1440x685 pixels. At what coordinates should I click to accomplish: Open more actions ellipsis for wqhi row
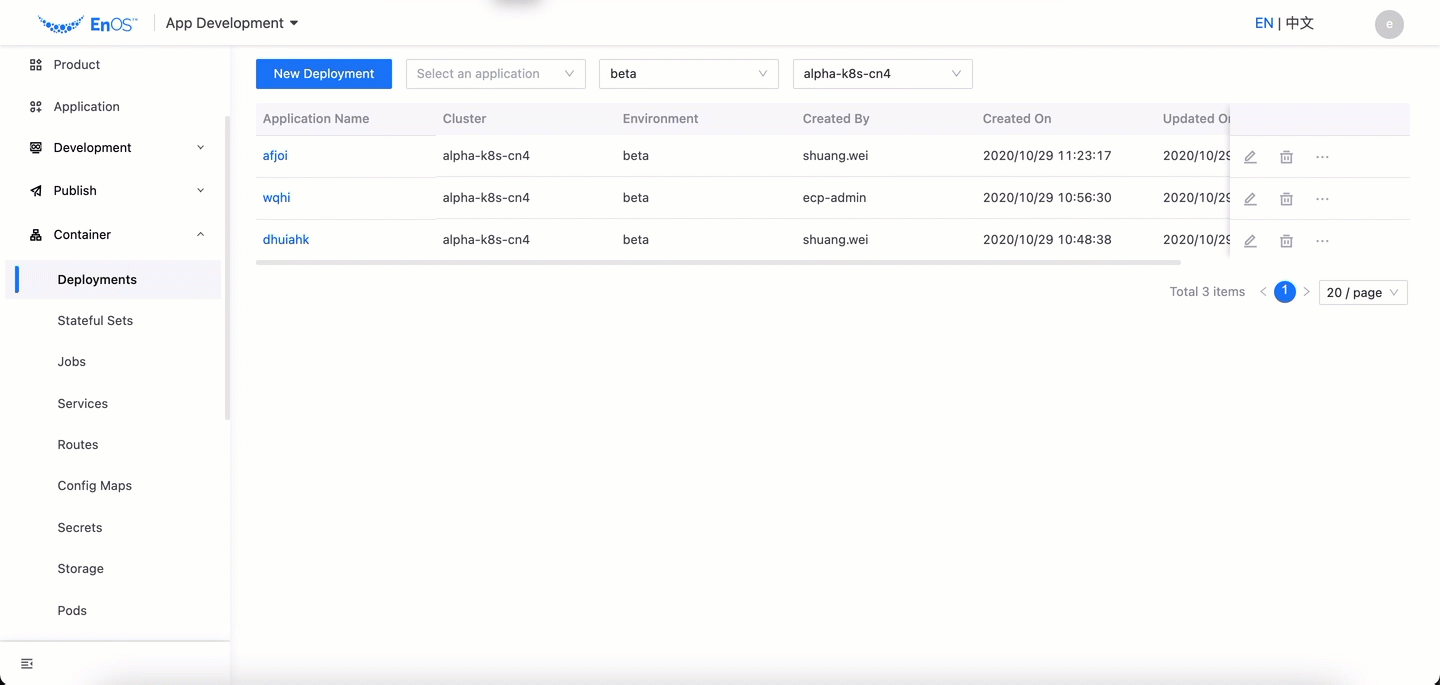pos(1322,199)
